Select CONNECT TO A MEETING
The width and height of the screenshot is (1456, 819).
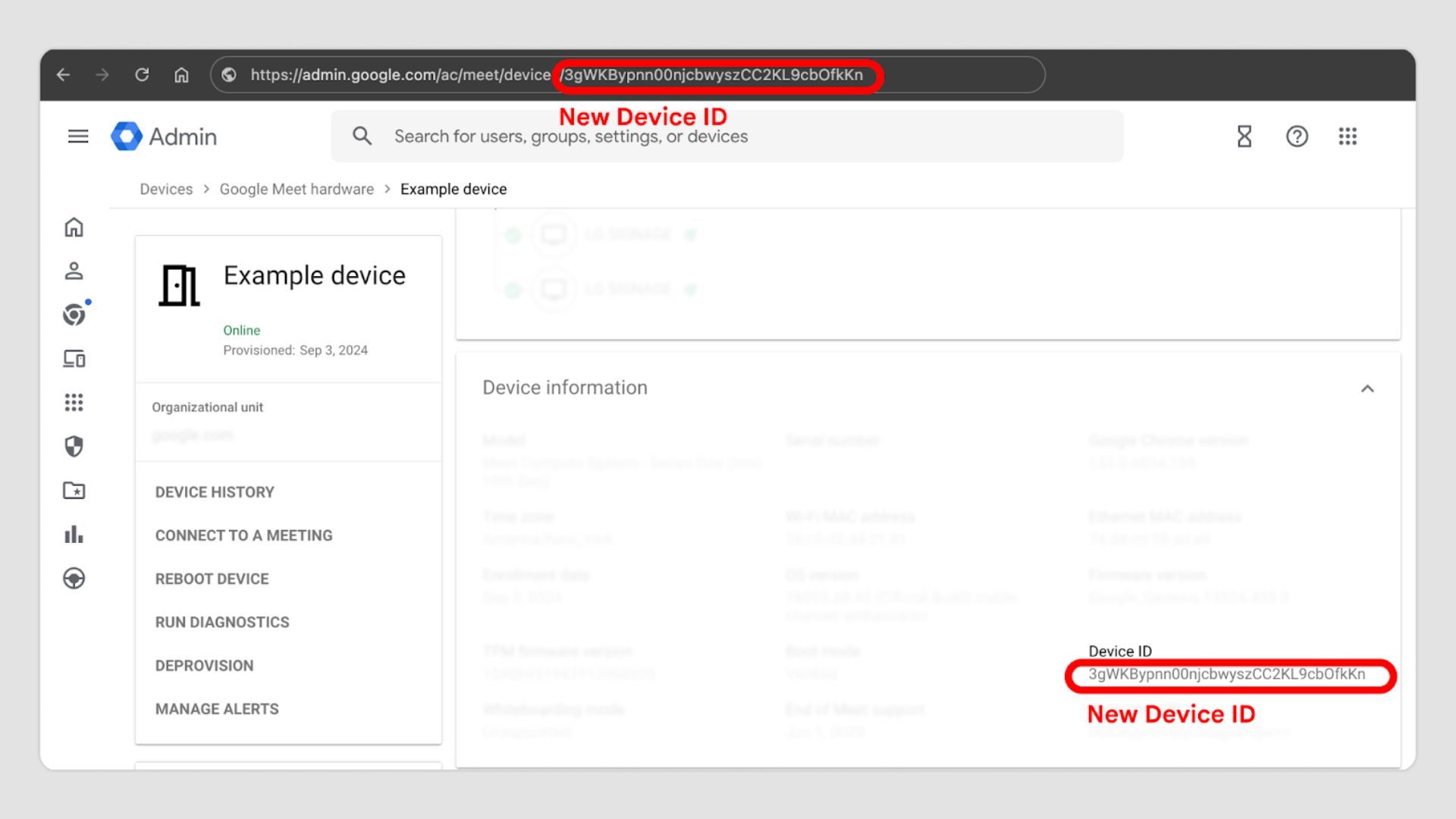click(x=243, y=535)
